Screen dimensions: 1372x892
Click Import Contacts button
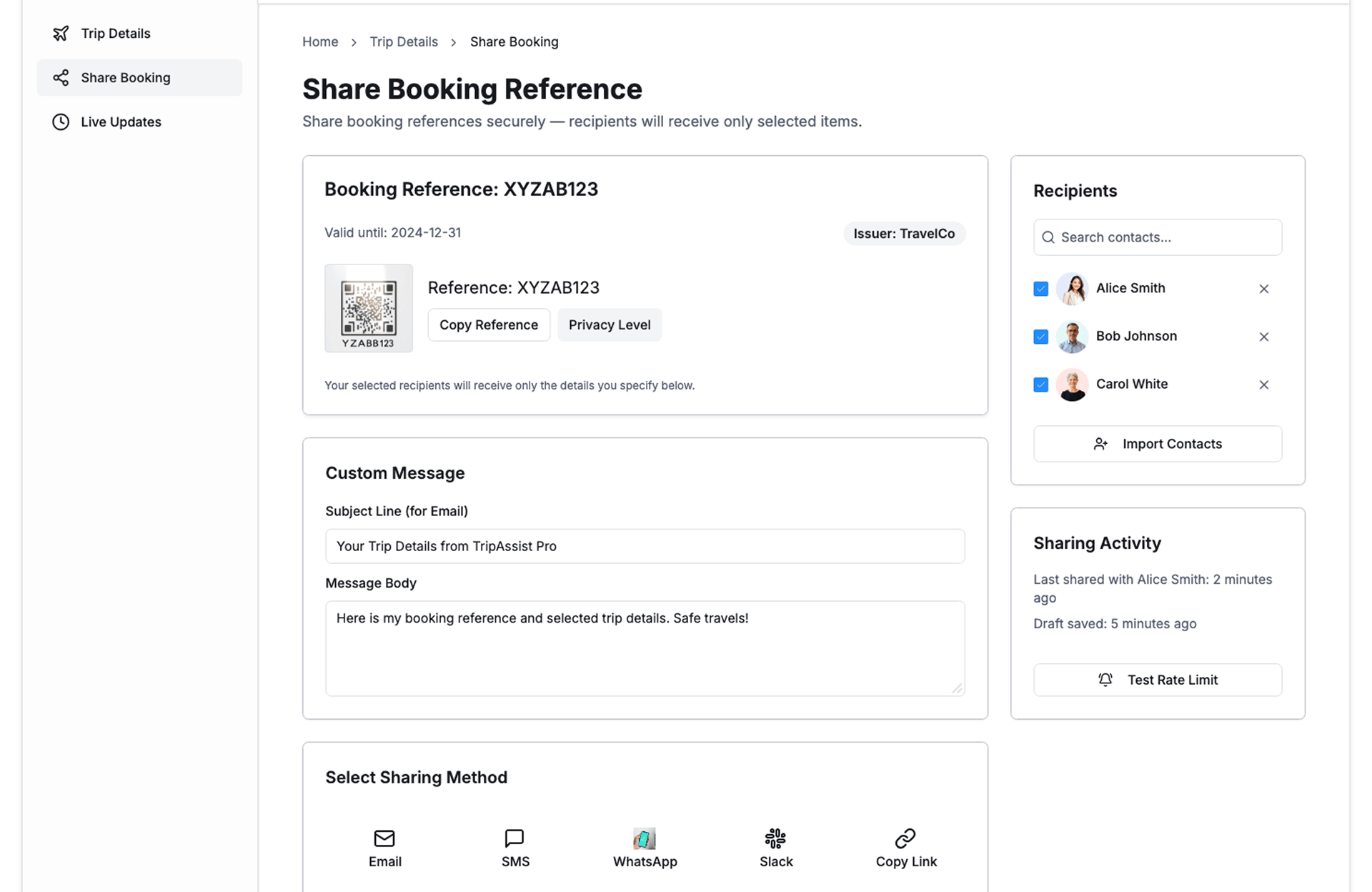(1157, 444)
